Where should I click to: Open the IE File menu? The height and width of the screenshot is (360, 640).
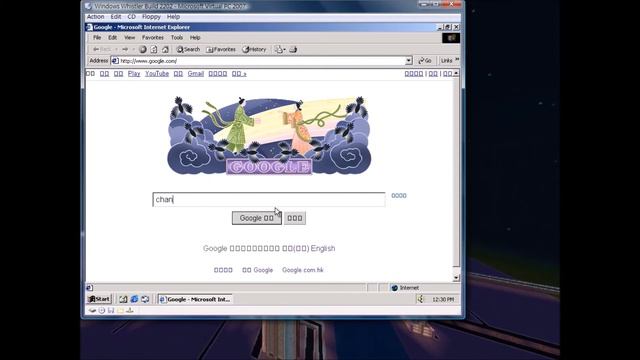pos(97,38)
